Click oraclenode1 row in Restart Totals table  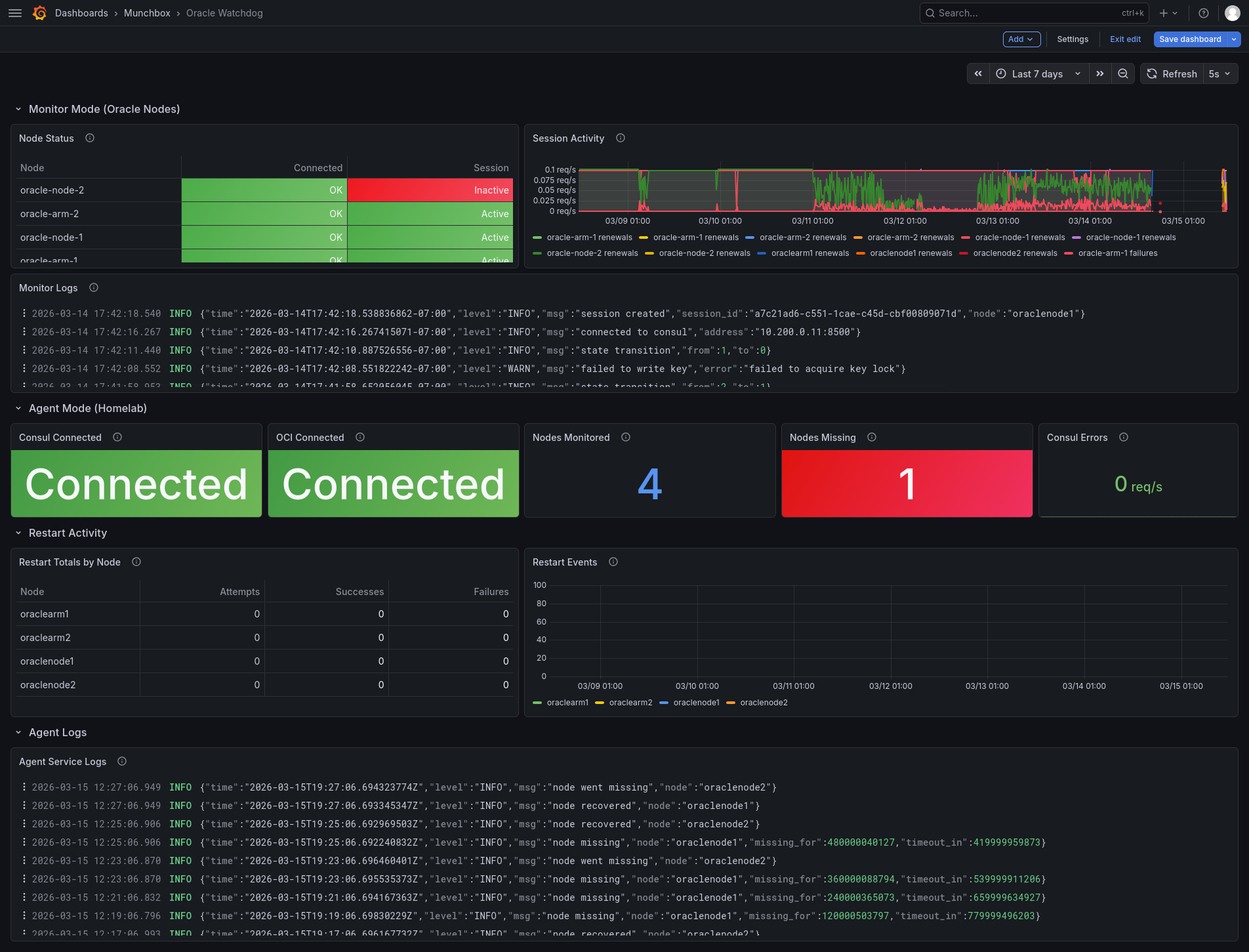[264, 661]
